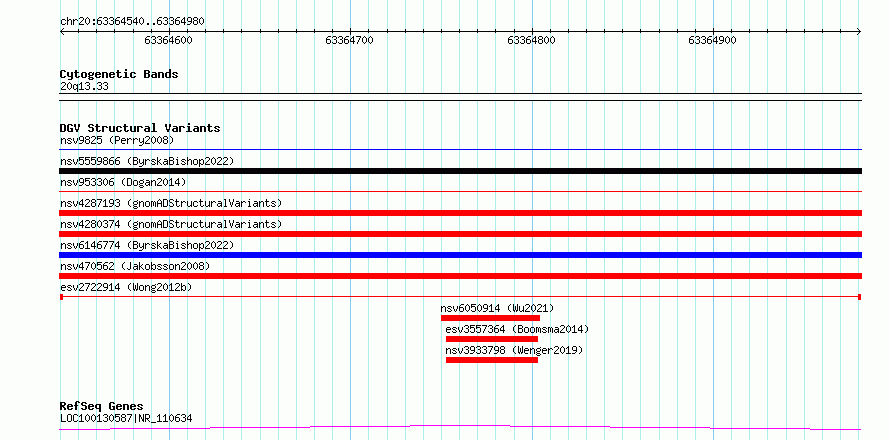Select the Cytogenetic Bands track heading
The image size is (890, 440).
[x=119, y=74]
